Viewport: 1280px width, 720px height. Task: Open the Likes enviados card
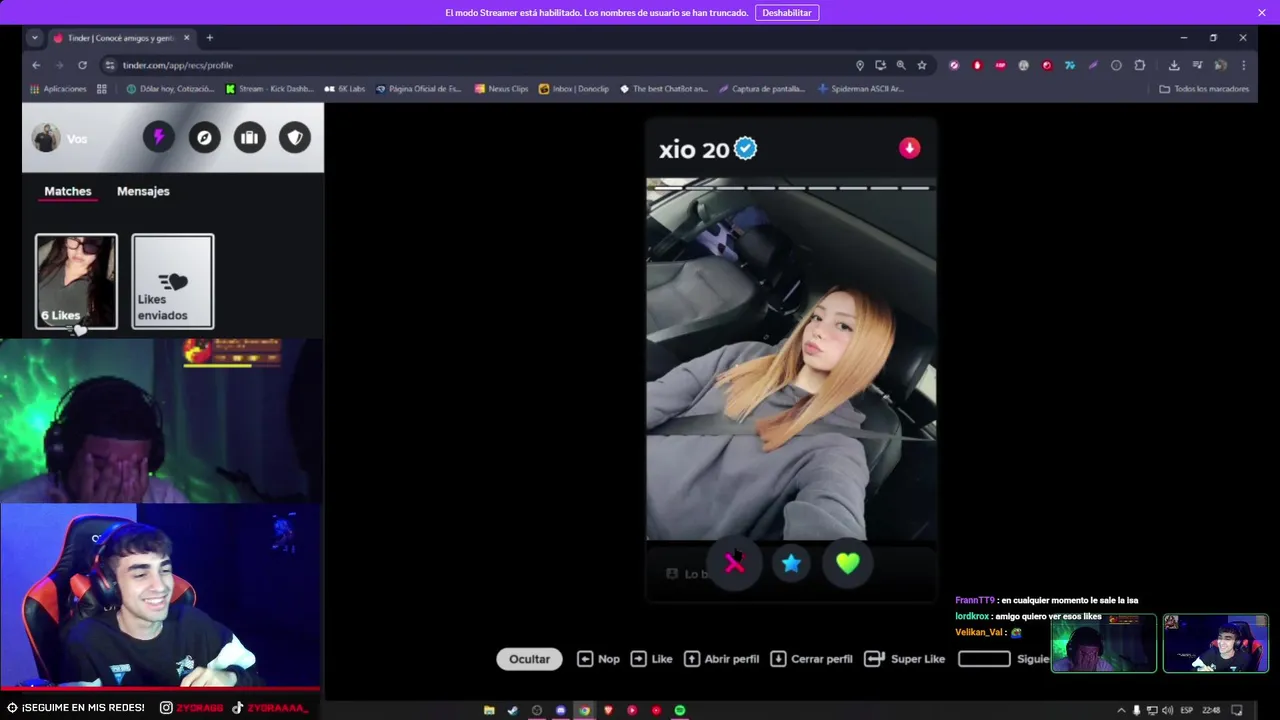[x=173, y=281]
